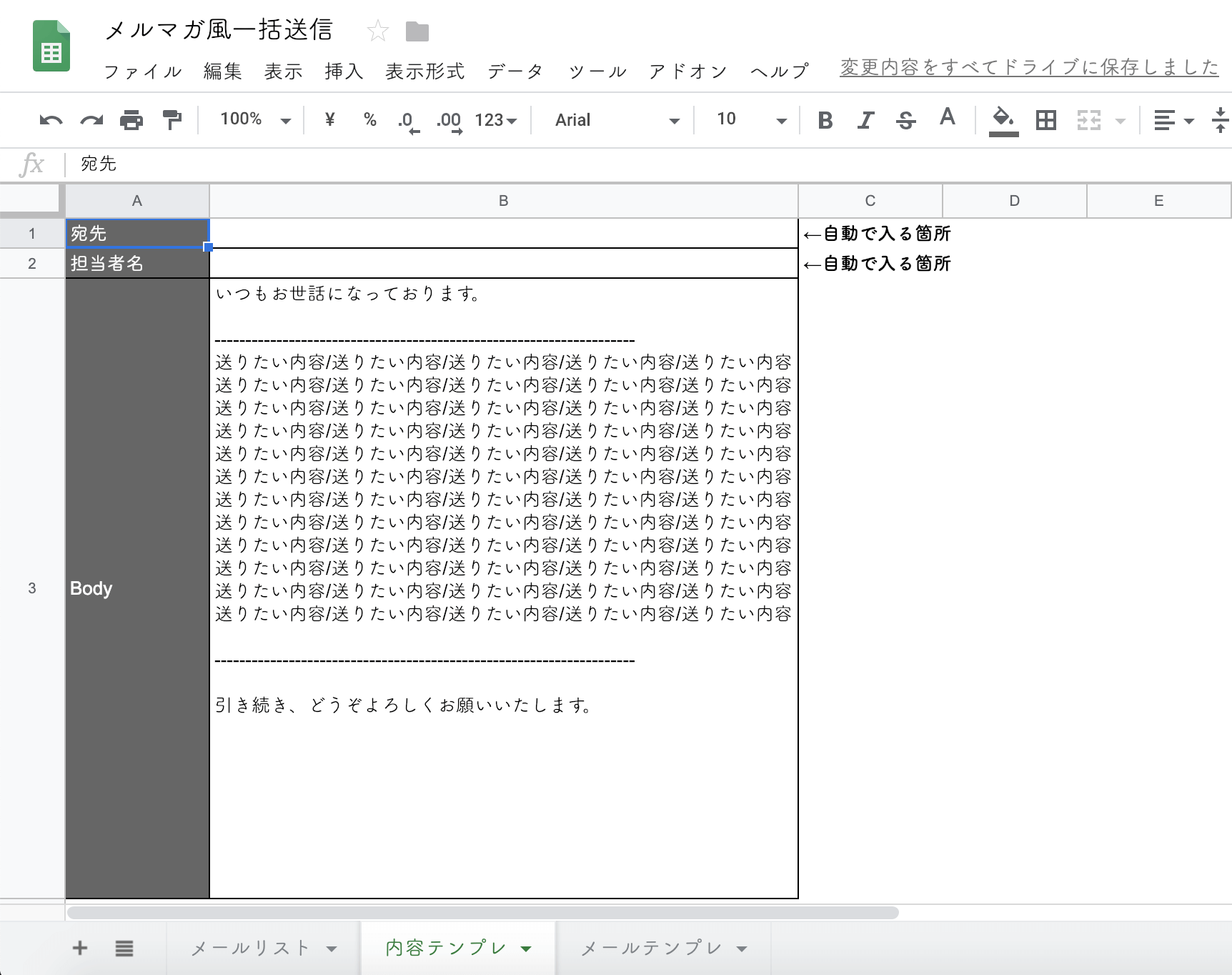Open the データ menu
Image resolution: width=1232 pixels, height=975 pixels.
[515, 71]
